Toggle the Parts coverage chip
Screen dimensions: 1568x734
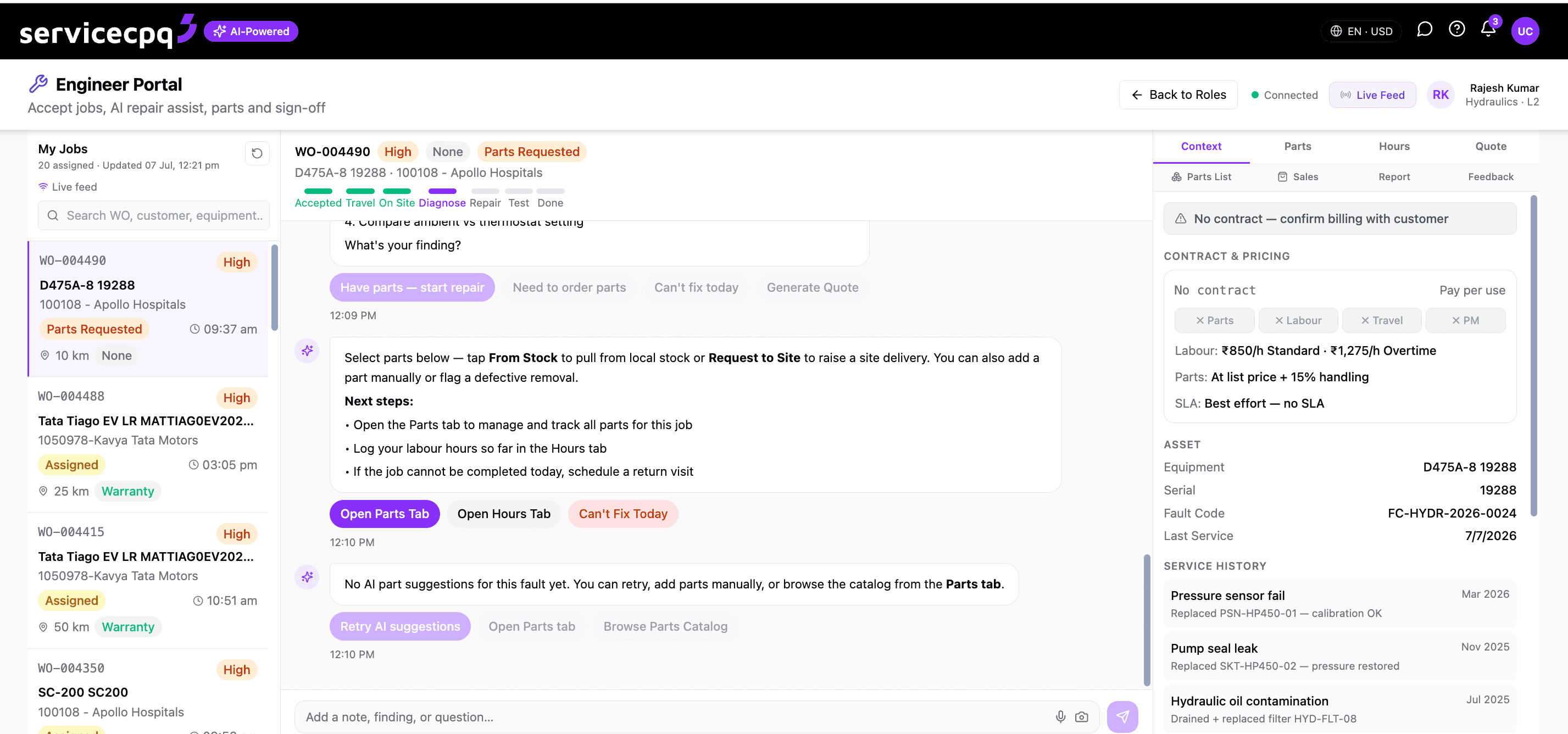[x=1214, y=320]
